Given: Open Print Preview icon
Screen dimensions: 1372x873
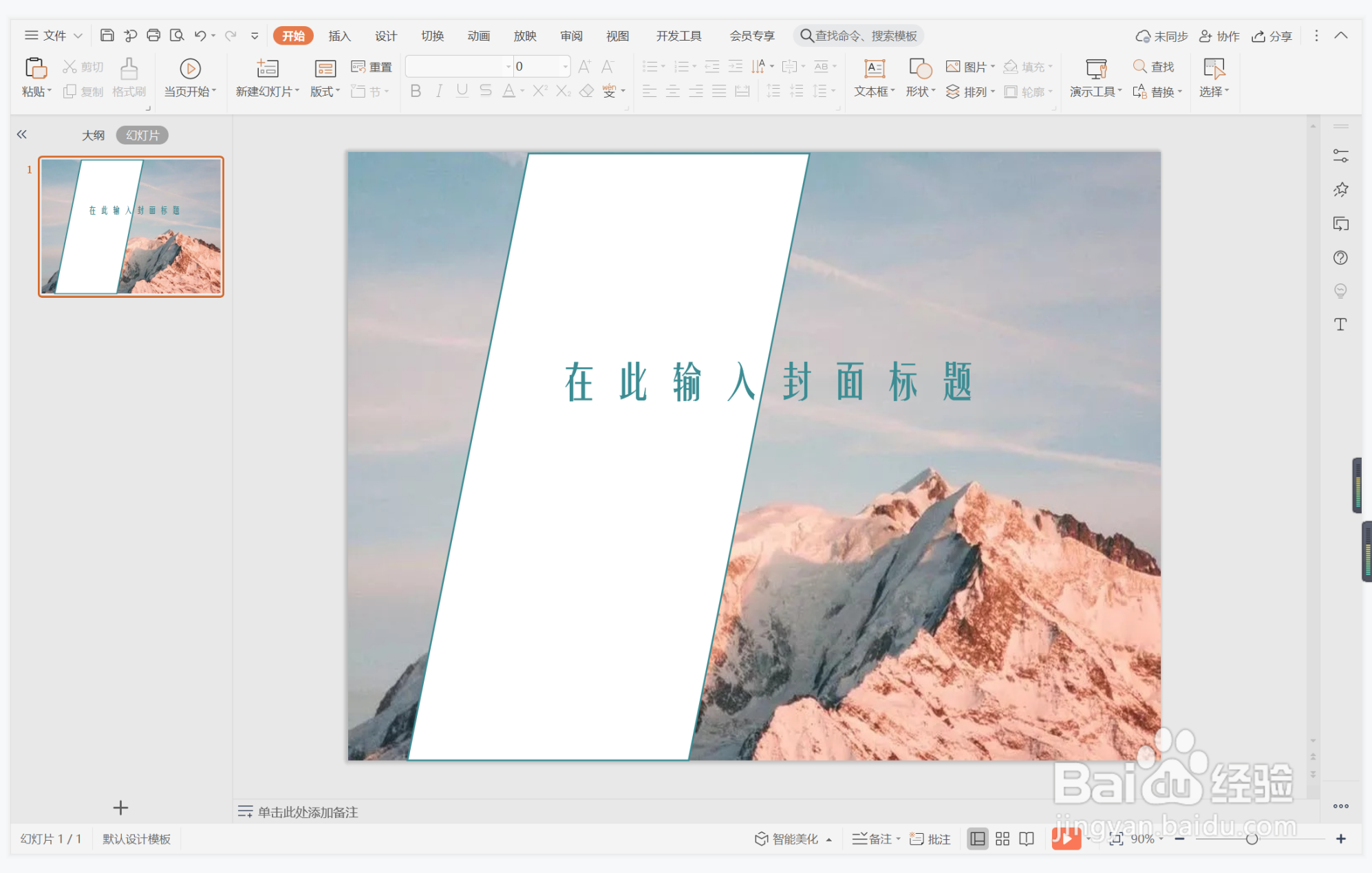Looking at the screenshot, I should pos(177,35).
